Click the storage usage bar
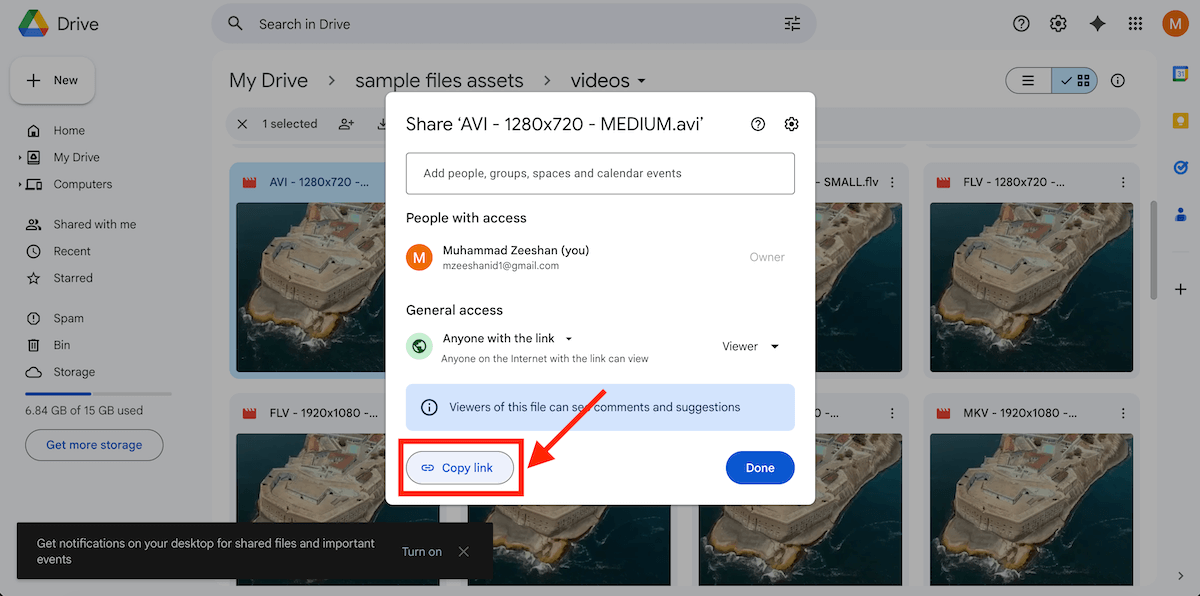 pyautogui.click(x=98, y=394)
